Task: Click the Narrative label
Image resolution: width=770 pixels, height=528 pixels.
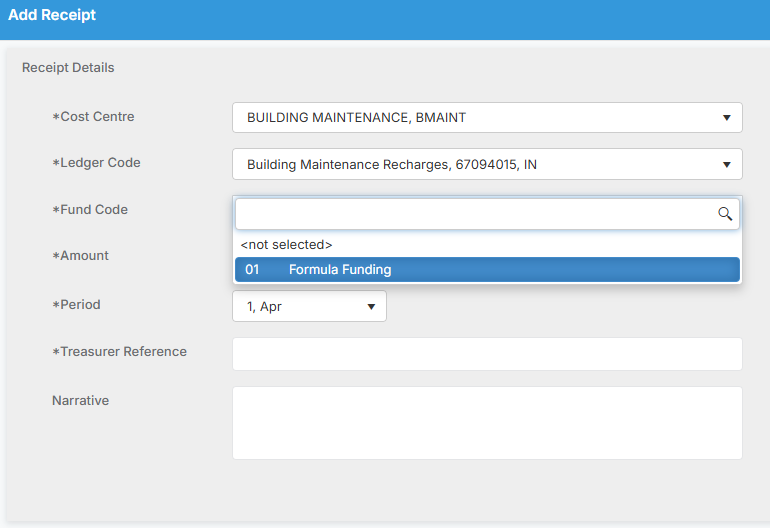Action: coord(80,401)
